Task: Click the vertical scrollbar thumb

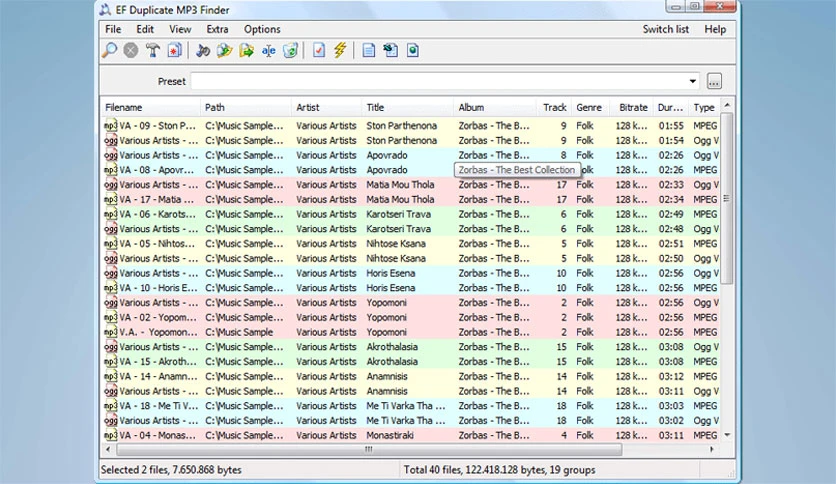Action: coord(727,198)
